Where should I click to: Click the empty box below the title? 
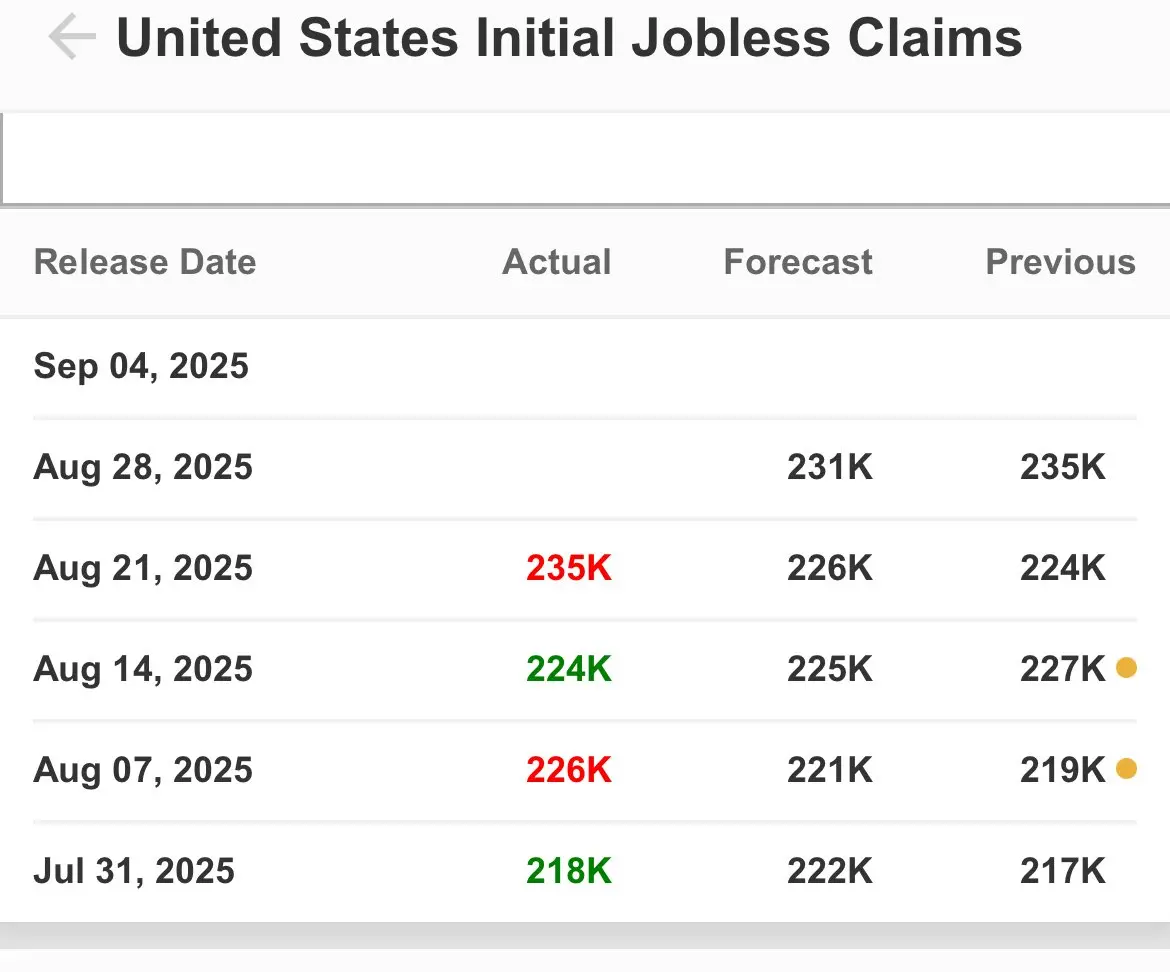coord(586,159)
